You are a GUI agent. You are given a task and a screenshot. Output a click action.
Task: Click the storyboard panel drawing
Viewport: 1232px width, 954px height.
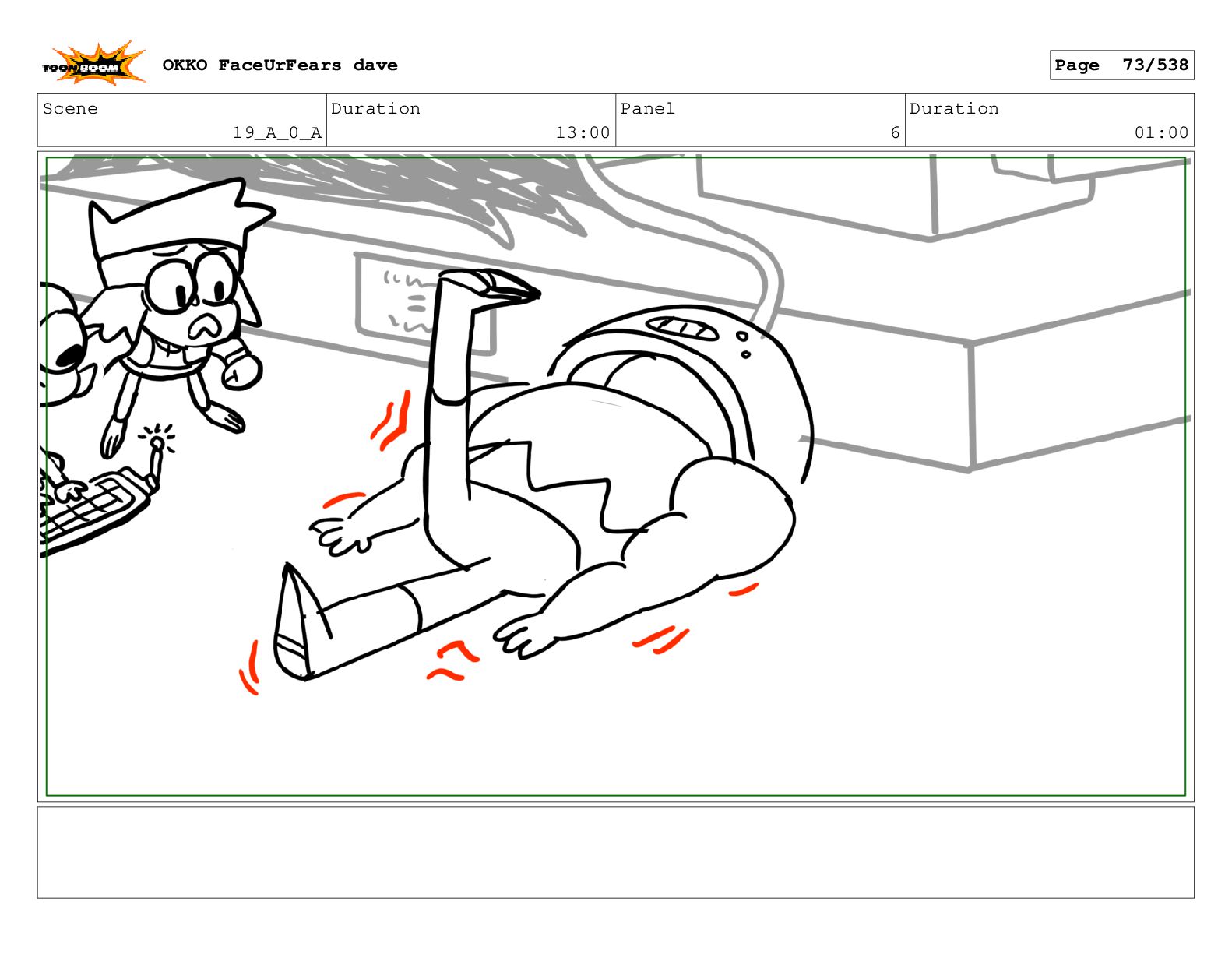(x=615, y=477)
